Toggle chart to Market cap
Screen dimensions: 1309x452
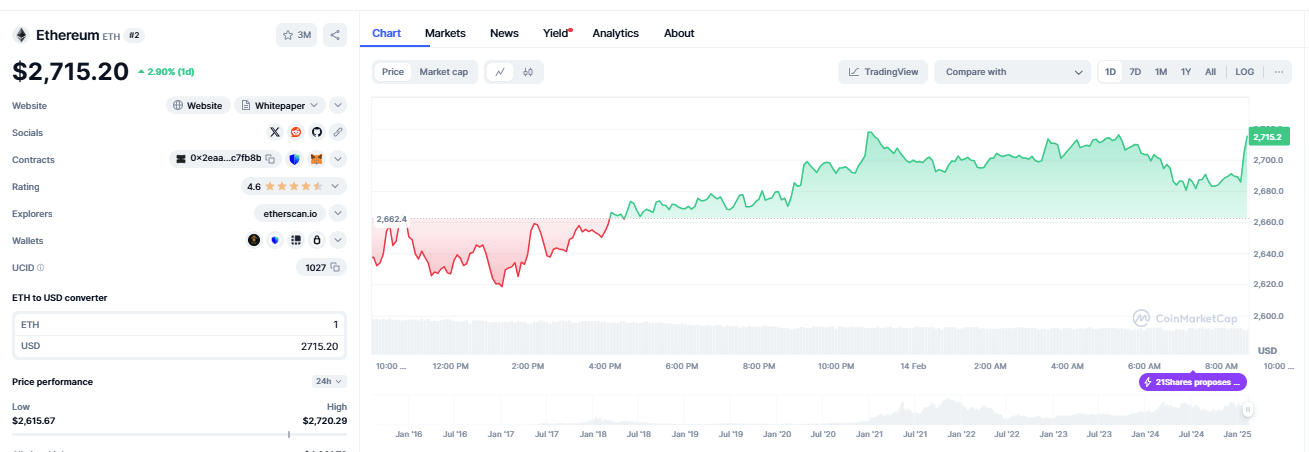443,72
